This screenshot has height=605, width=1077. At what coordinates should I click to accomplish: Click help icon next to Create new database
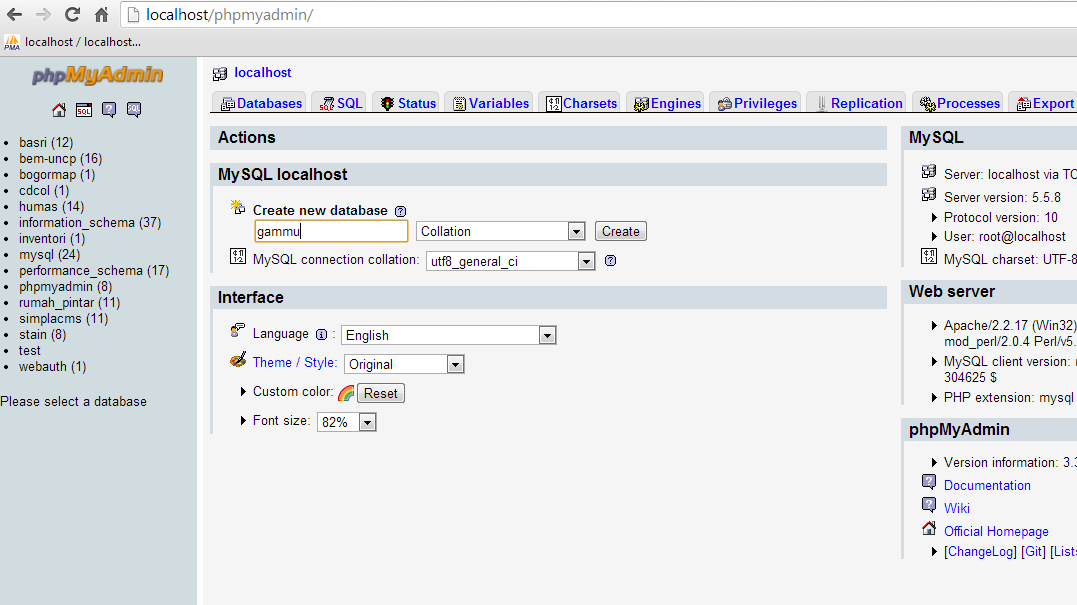pyautogui.click(x=400, y=212)
